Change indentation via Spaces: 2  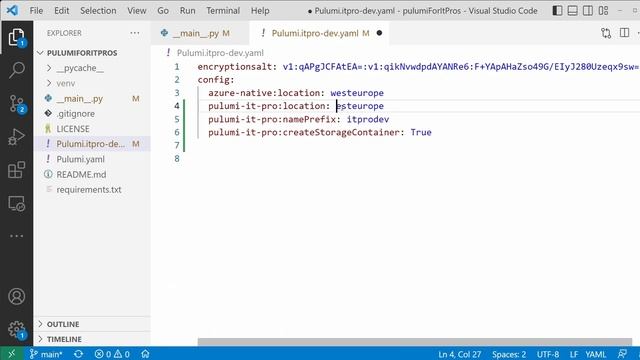tap(509, 354)
